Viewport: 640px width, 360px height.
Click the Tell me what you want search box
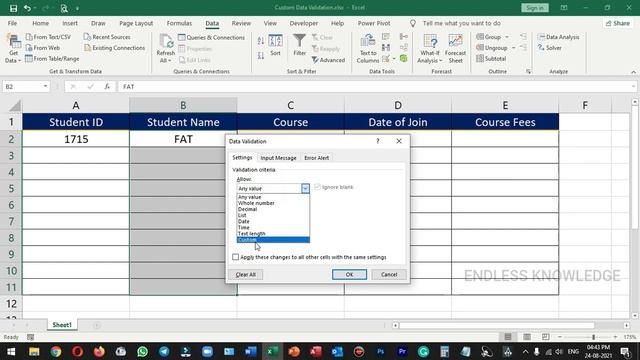pyautogui.click(x=462, y=23)
